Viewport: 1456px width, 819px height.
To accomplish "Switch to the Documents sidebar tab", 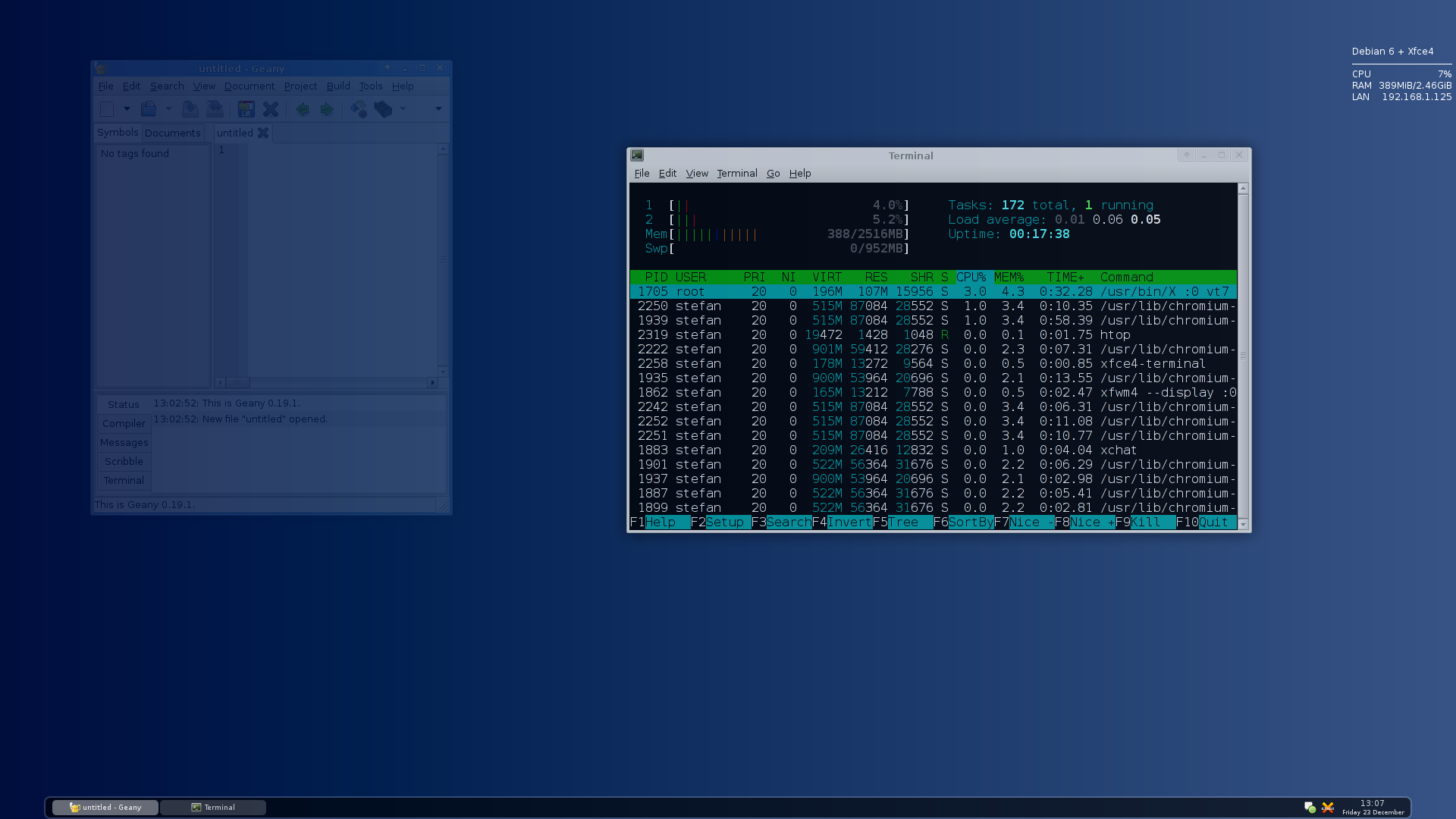I will coord(173,133).
